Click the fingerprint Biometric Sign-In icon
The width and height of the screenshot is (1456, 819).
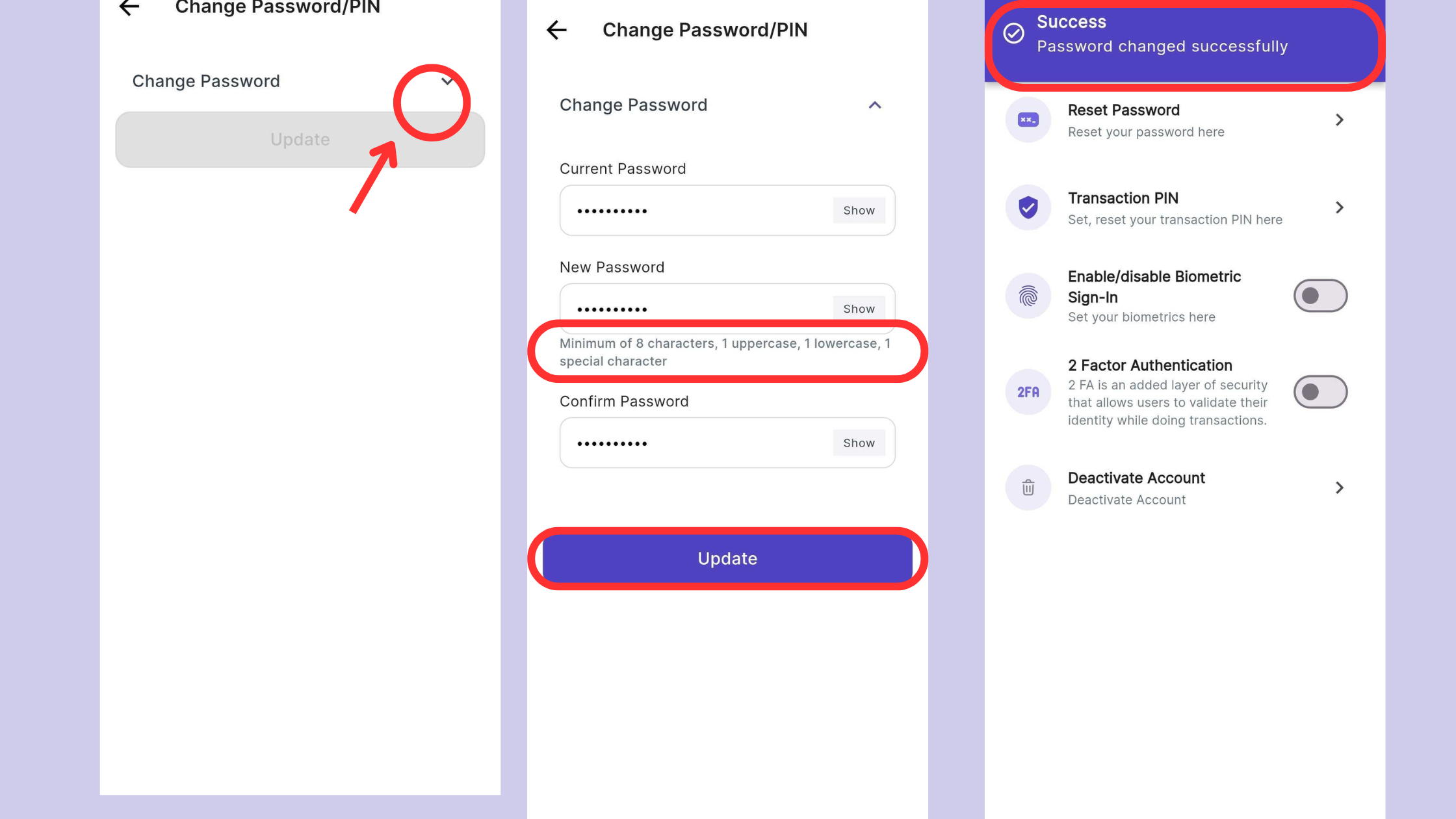(x=1028, y=296)
